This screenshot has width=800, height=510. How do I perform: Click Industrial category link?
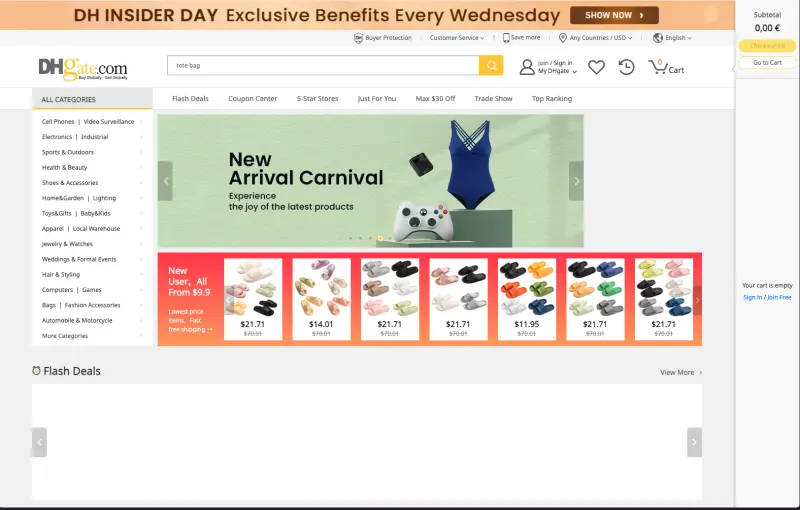[94, 137]
